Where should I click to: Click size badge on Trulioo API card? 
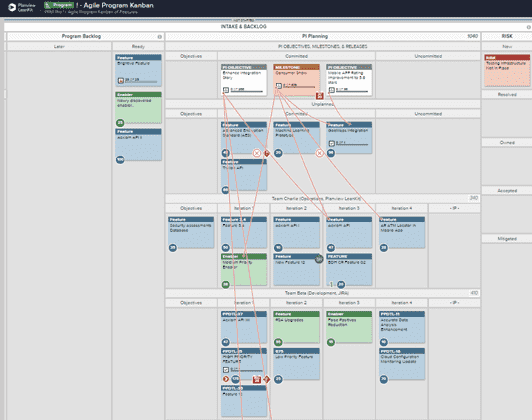click(225, 190)
